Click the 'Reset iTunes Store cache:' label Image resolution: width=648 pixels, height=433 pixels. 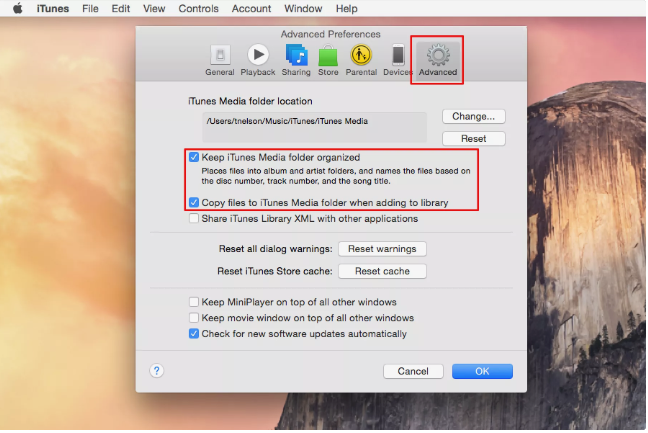click(x=275, y=271)
